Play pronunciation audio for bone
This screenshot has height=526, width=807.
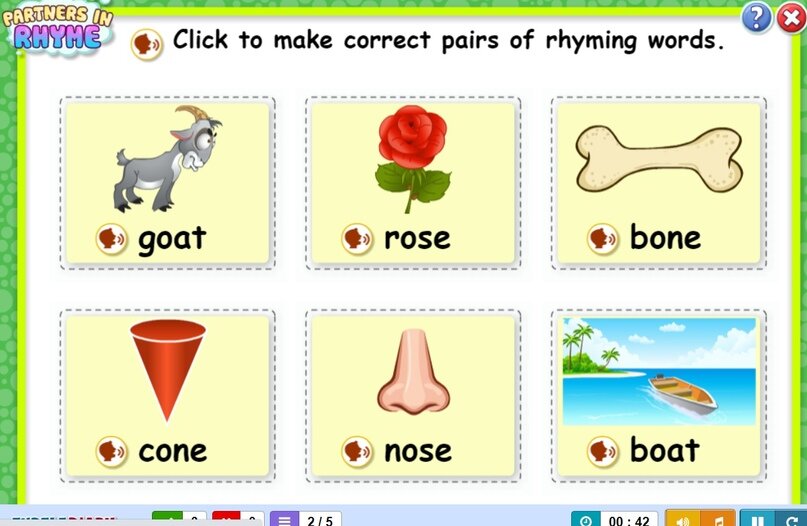603,239
